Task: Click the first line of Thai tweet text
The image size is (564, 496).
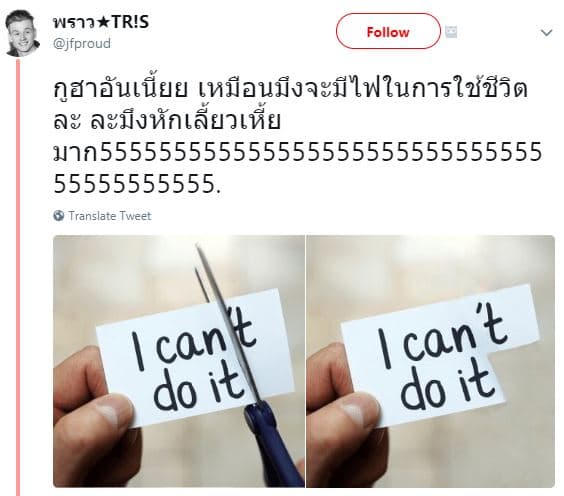Action: [x=290, y=88]
